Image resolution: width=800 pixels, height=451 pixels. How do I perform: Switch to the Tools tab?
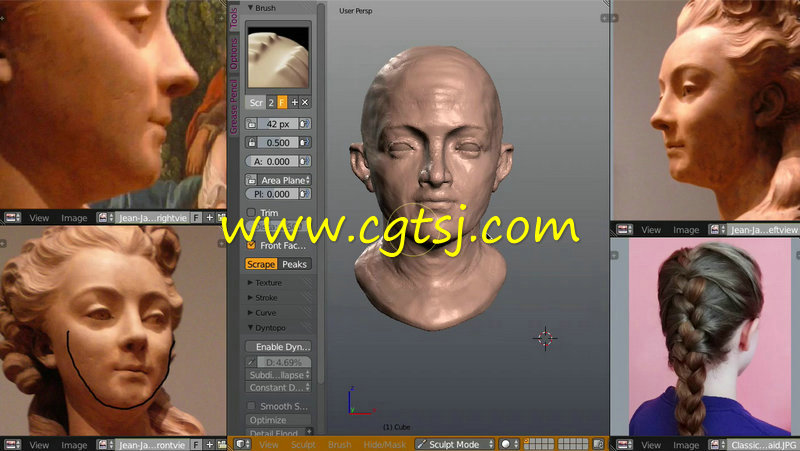pyautogui.click(x=234, y=18)
